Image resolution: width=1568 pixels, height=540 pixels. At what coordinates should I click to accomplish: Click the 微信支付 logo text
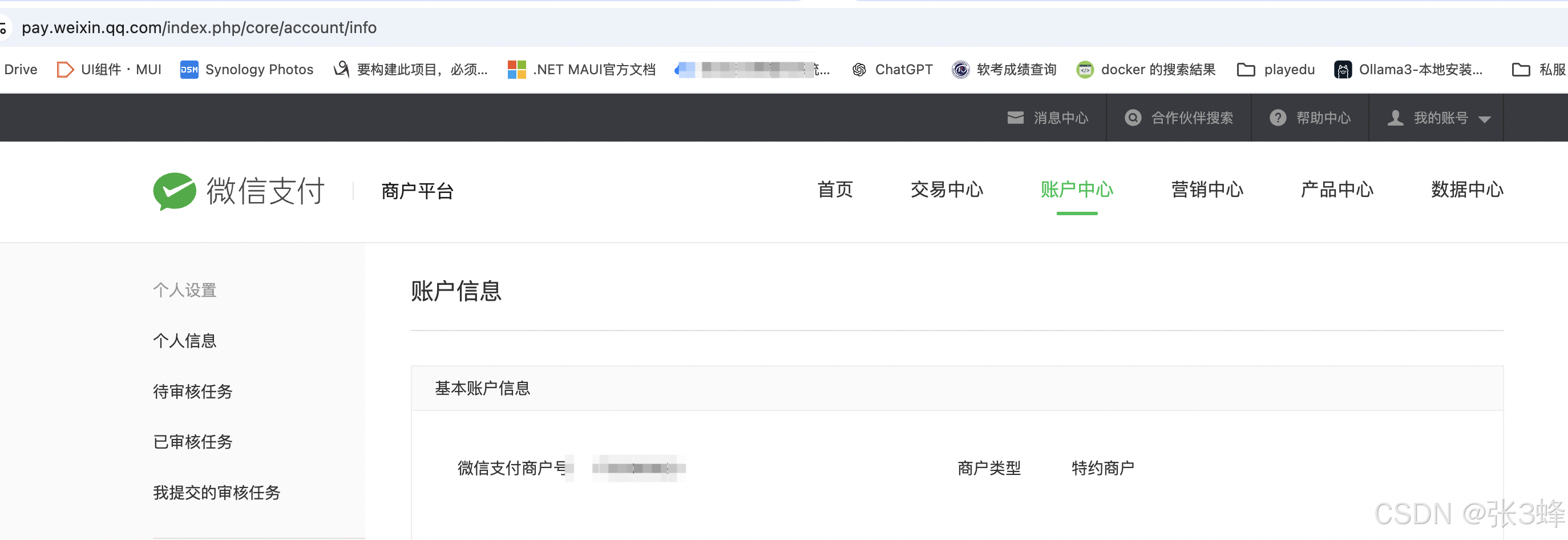point(265,191)
